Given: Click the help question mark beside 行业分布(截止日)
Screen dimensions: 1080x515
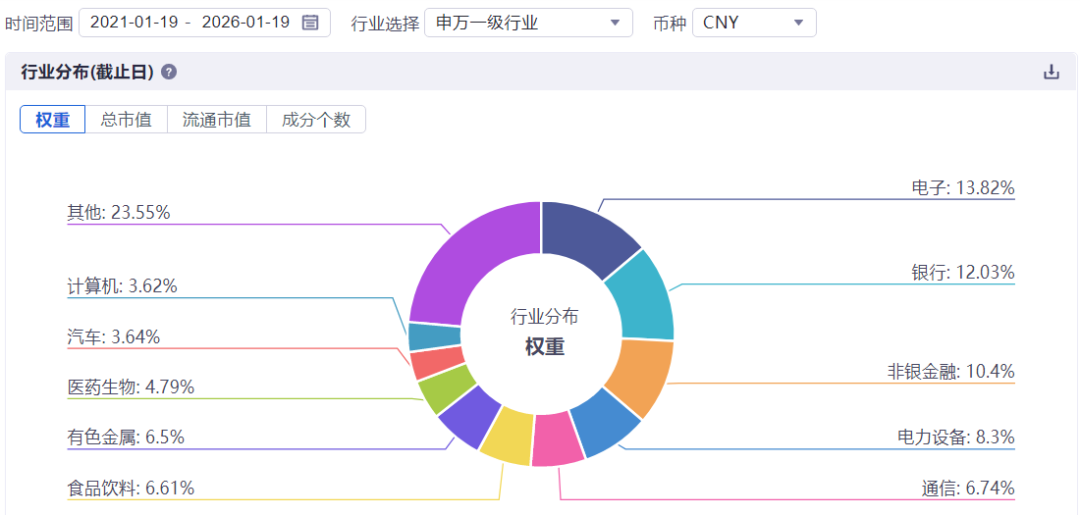Looking at the screenshot, I should coord(169,72).
